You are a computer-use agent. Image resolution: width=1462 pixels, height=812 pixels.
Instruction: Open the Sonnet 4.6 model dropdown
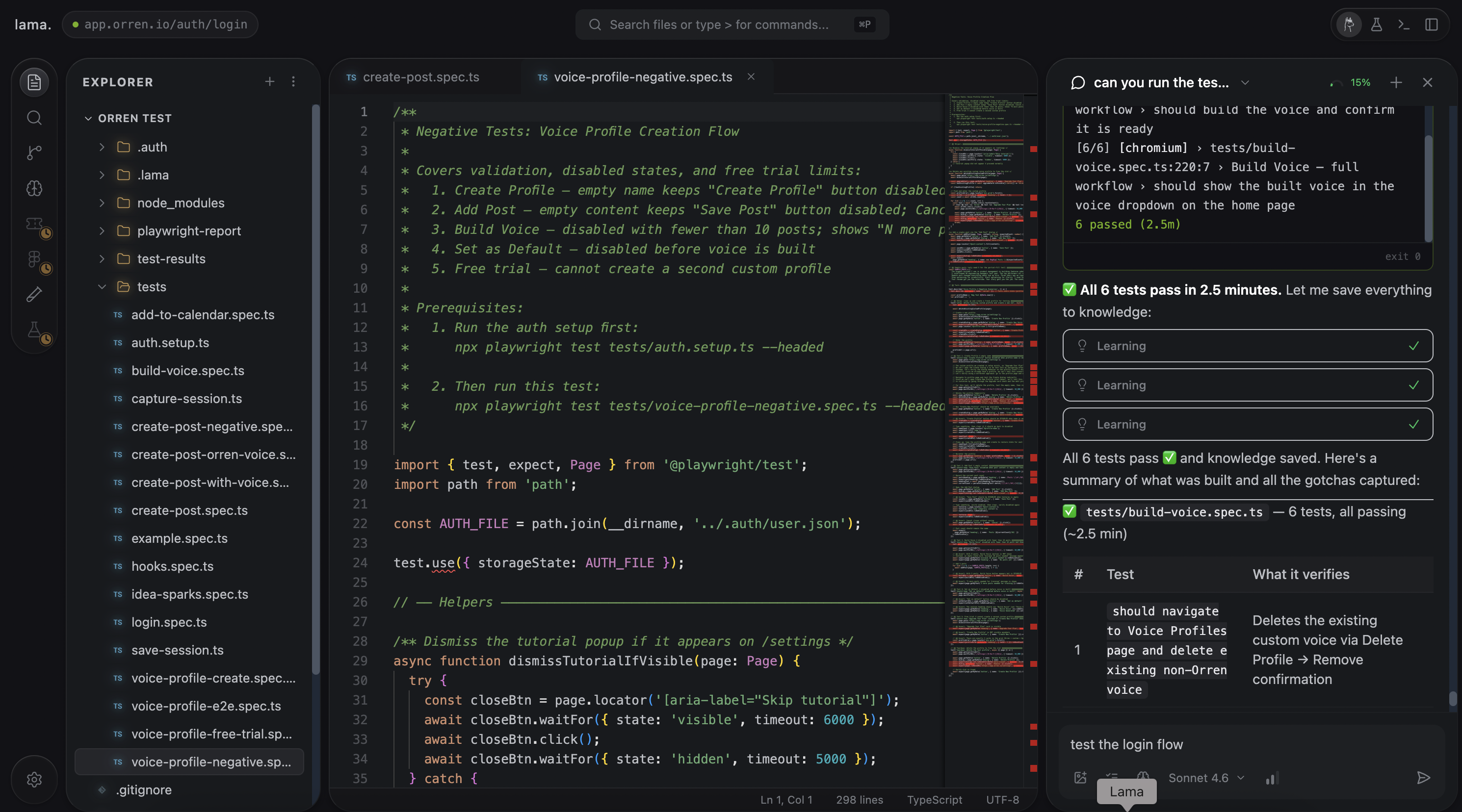[x=1205, y=778]
